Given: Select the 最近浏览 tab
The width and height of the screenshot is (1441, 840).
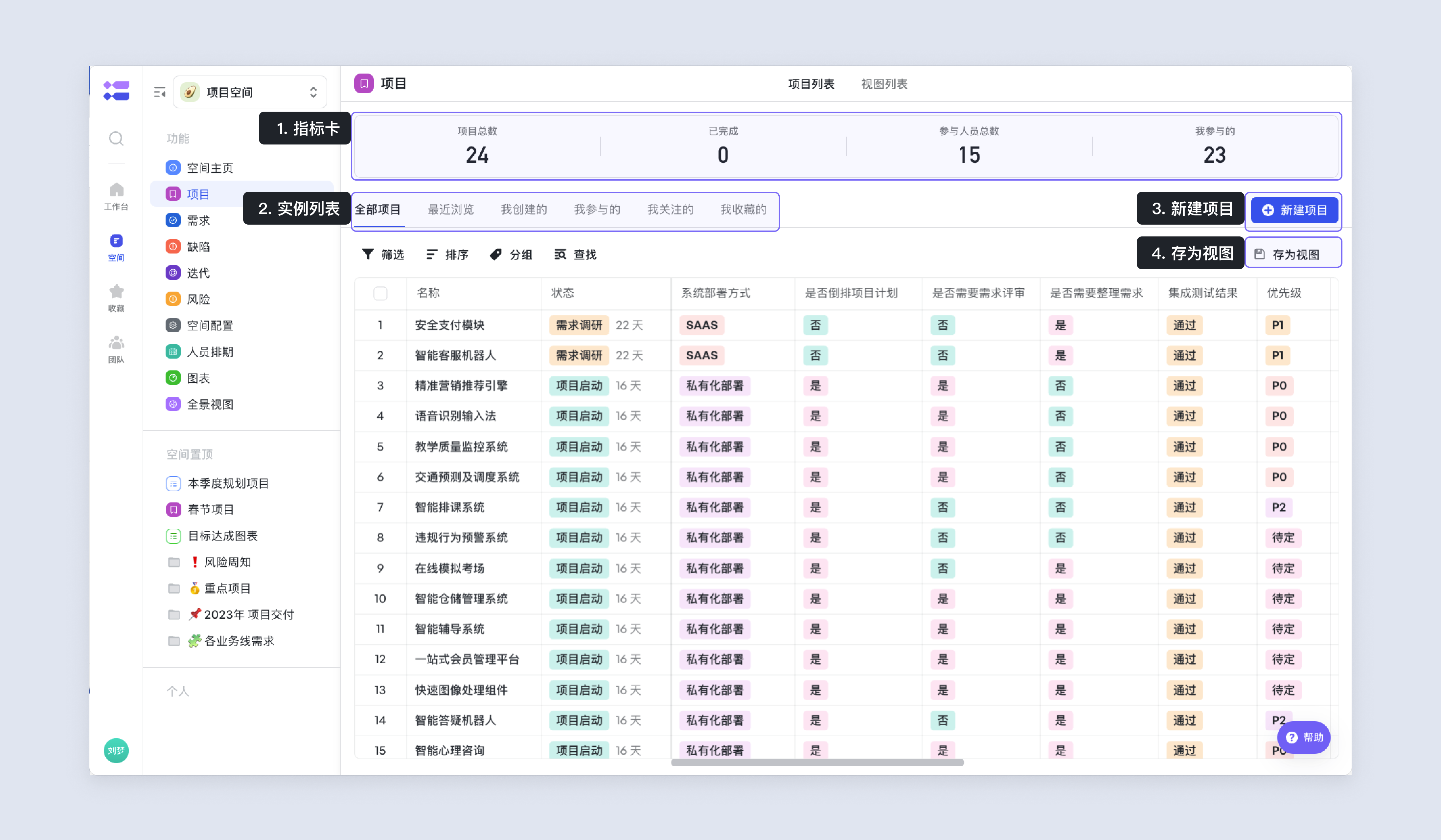Looking at the screenshot, I should pyautogui.click(x=450, y=210).
